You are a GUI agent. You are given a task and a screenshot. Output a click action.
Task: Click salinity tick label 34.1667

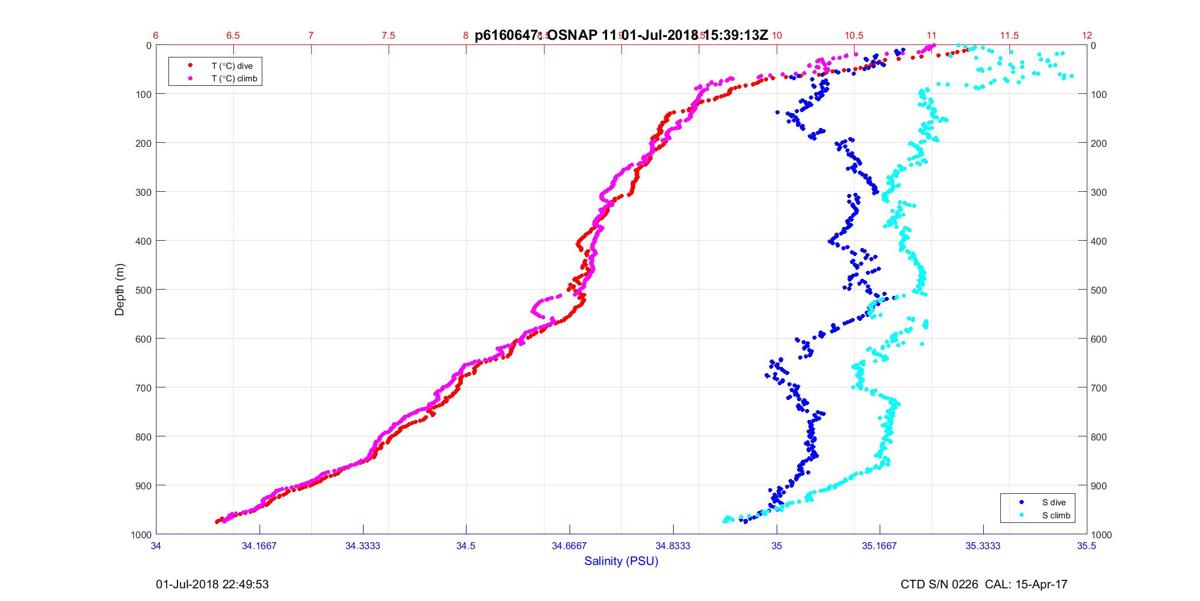coord(259,546)
